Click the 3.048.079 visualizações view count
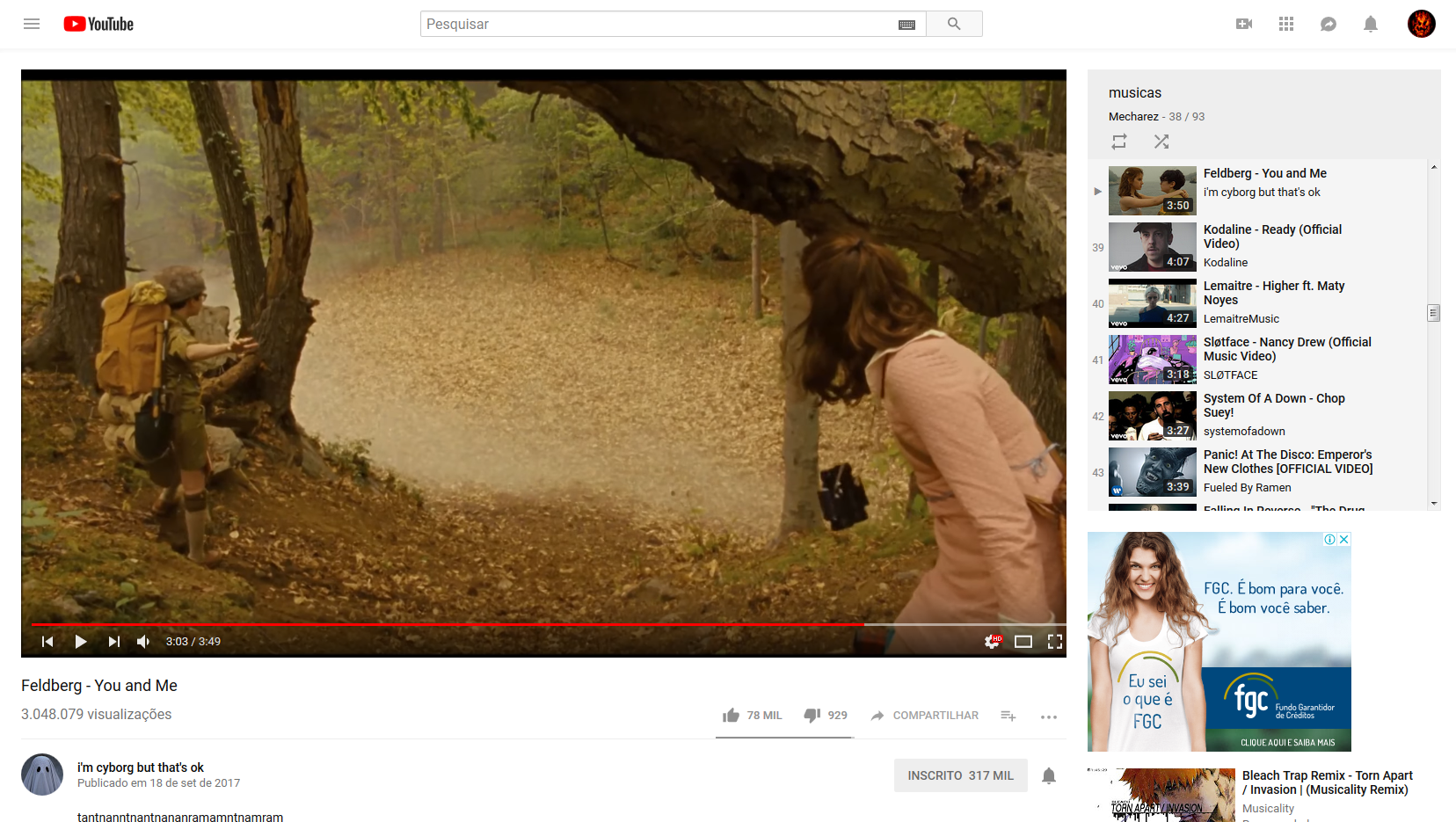The height and width of the screenshot is (822, 1456). tap(97, 715)
